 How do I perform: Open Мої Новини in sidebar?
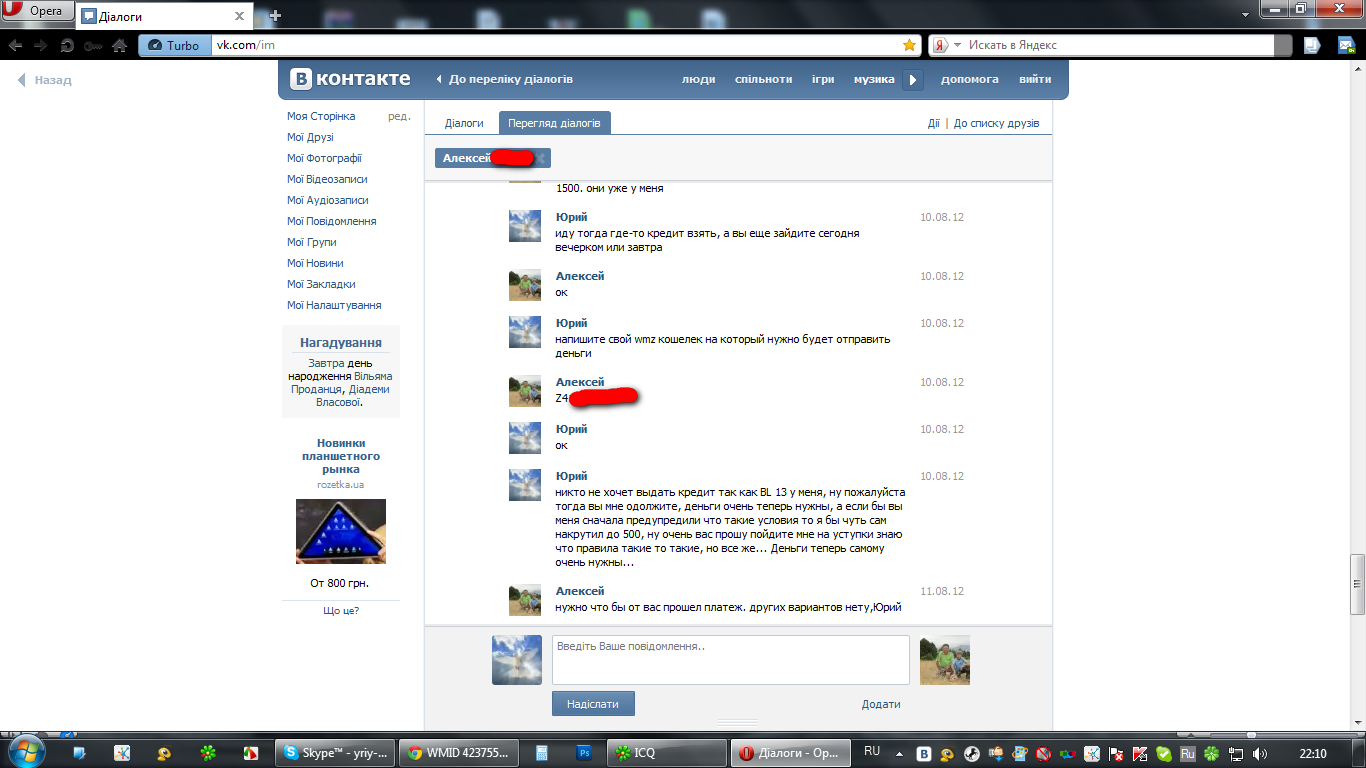point(315,263)
